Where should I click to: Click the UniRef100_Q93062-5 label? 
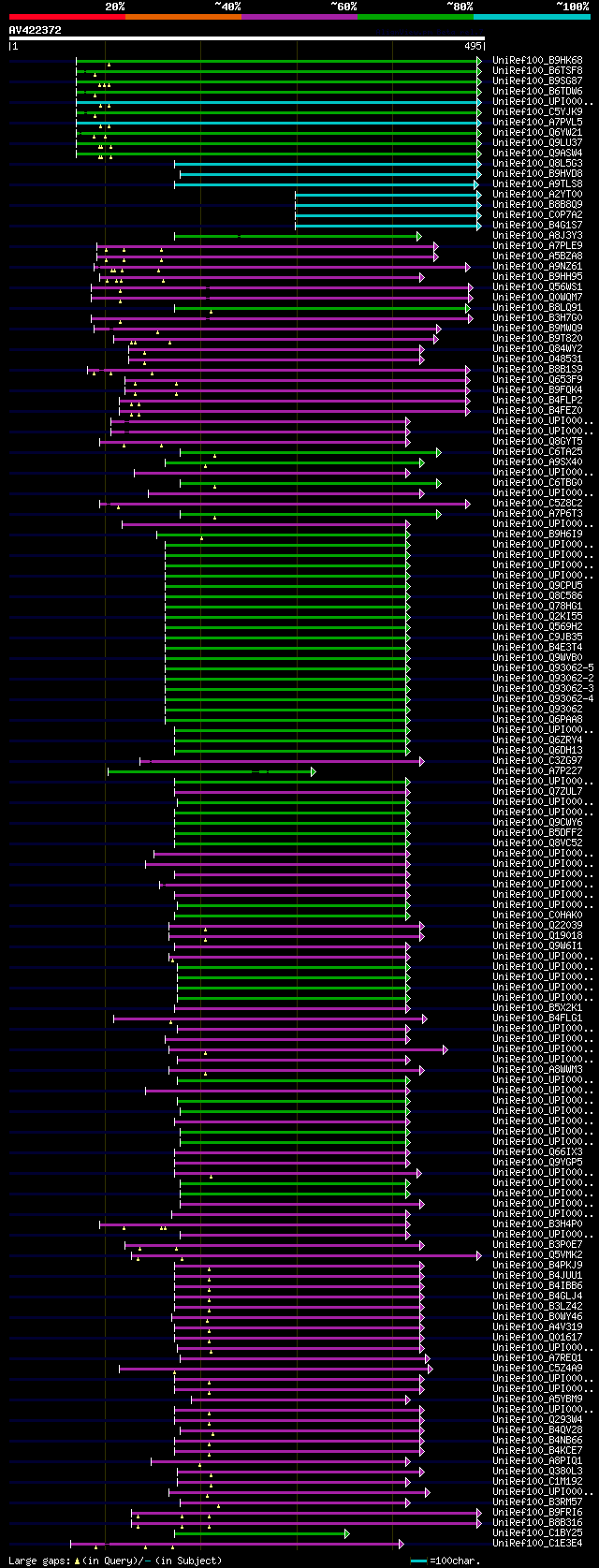click(x=543, y=668)
